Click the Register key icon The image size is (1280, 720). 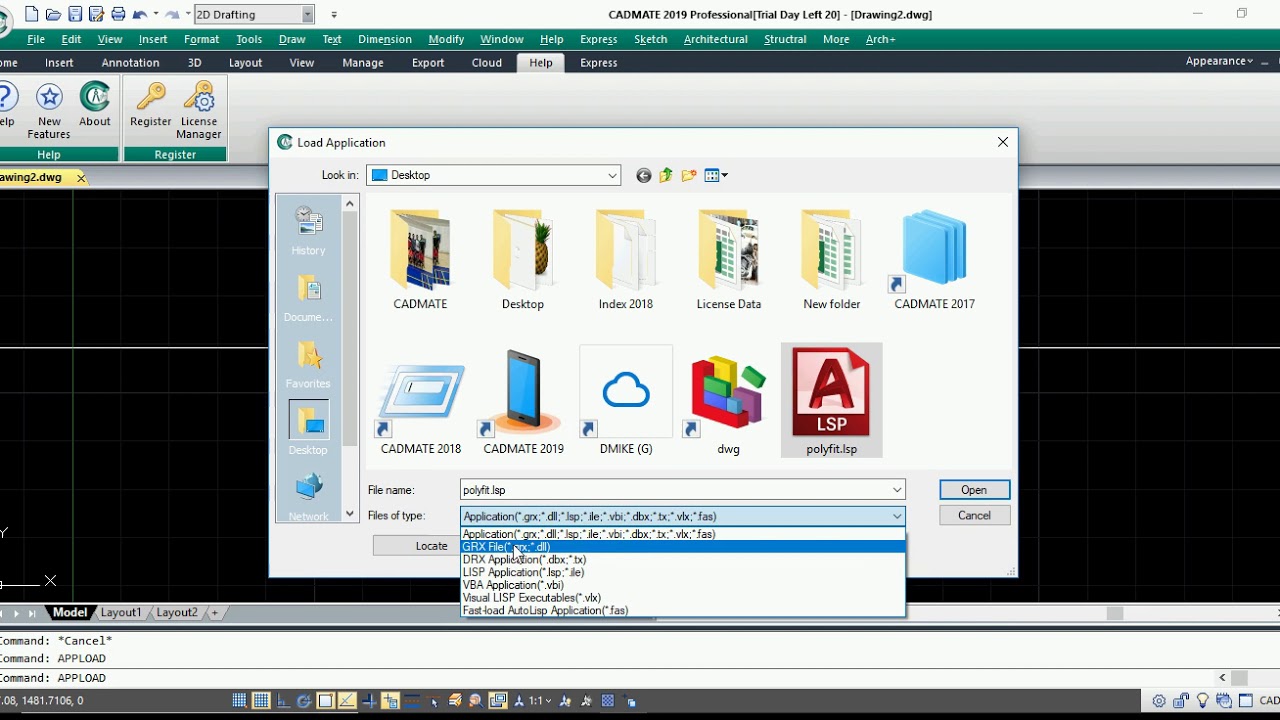151,105
